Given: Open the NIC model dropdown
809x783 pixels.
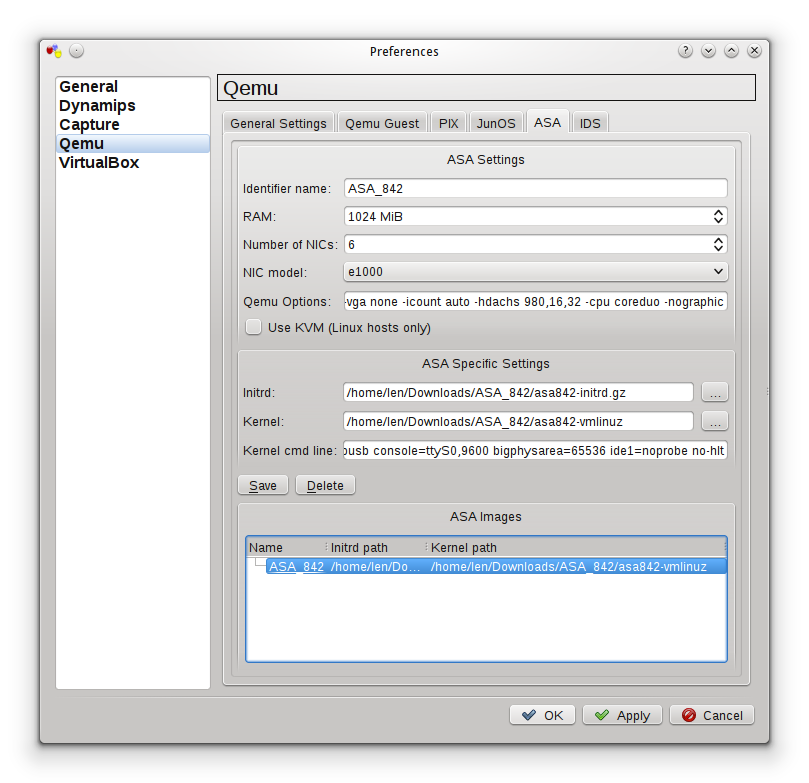Looking at the screenshot, I should (x=536, y=272).
